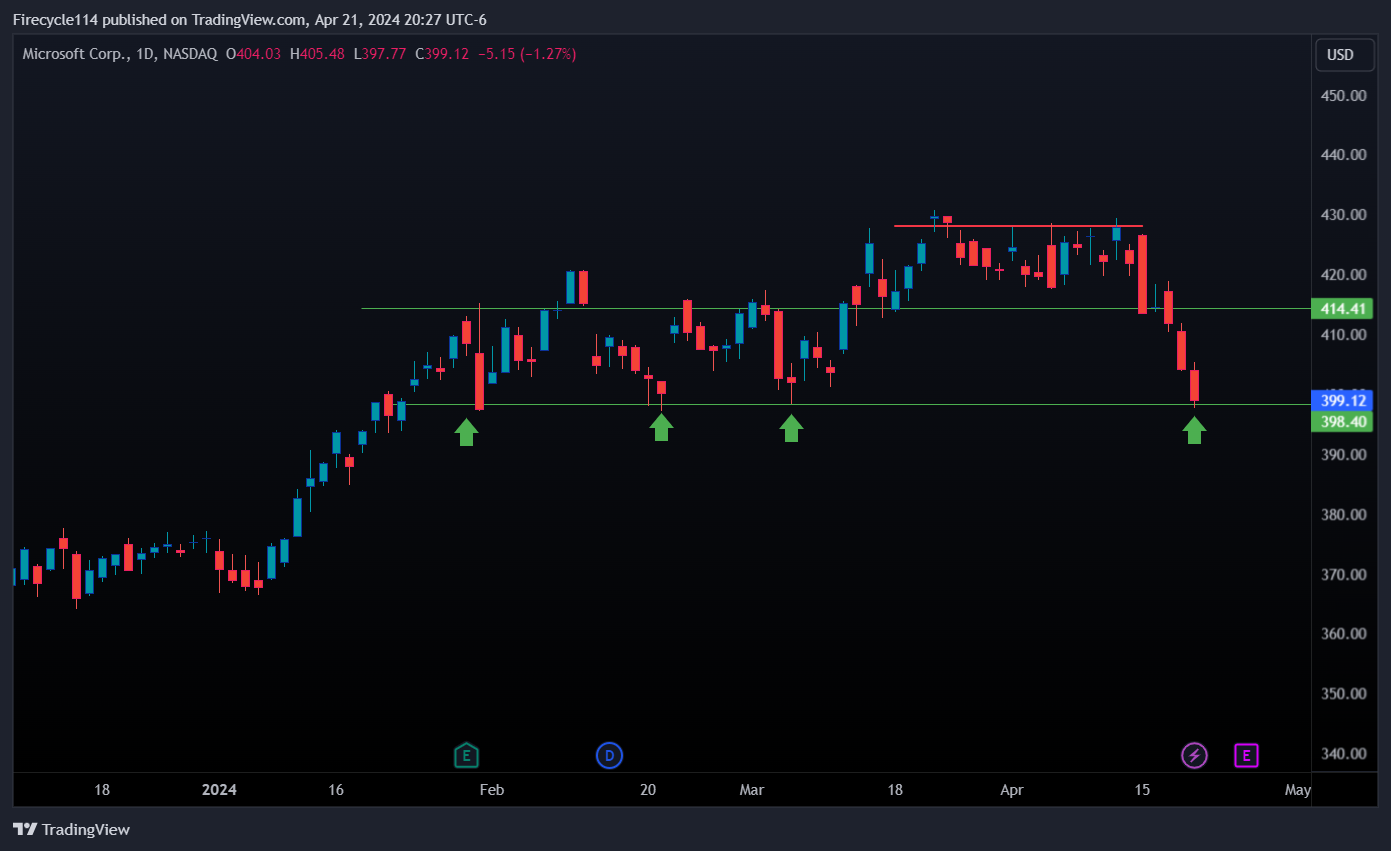Screen dimensions: 1391x851
Task: Select the 398.40 green price label
Action: [1341, 421]
